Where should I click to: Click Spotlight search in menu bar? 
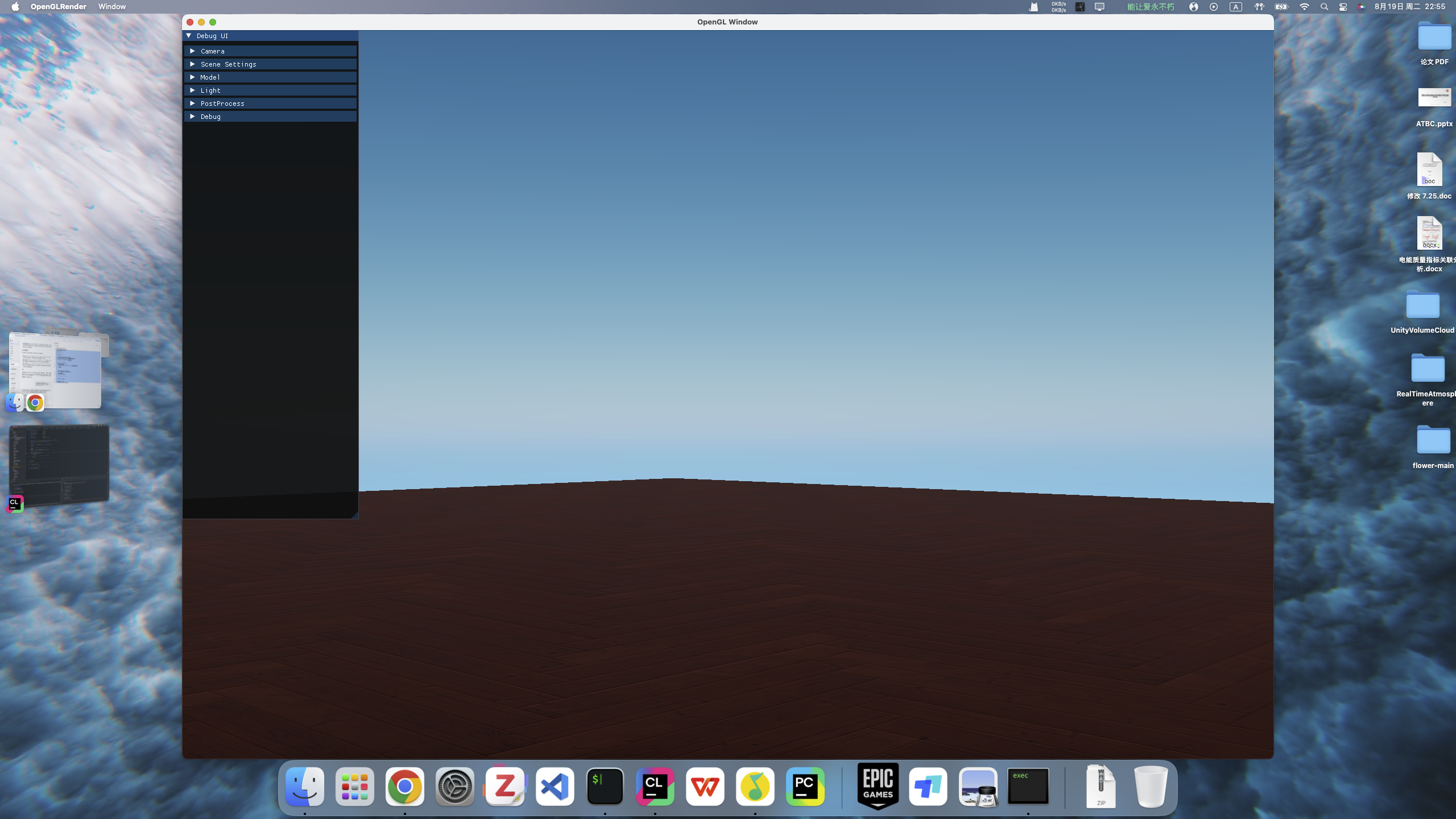click(1324, 7)
